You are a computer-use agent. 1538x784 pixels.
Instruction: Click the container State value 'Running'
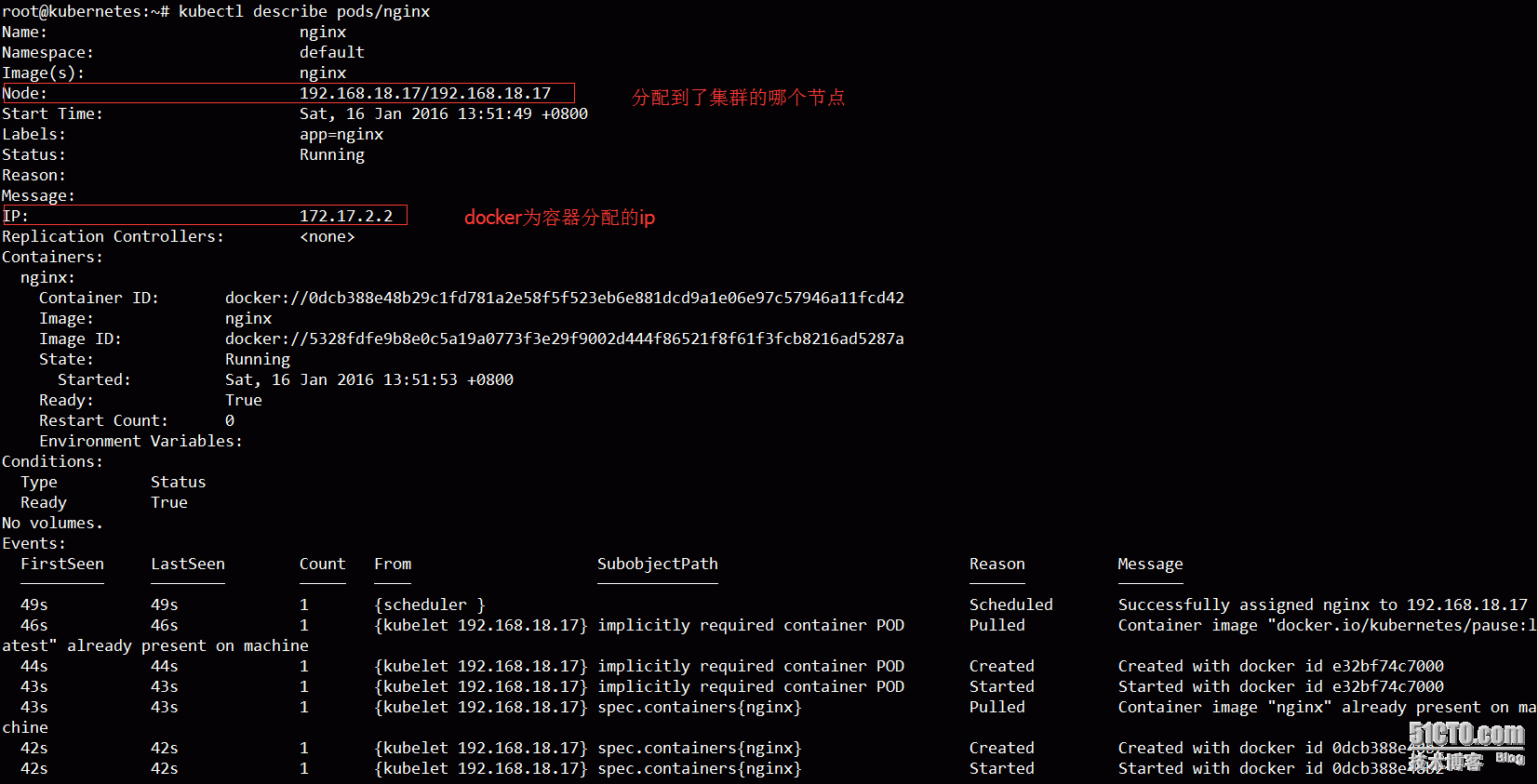pyautogui.click(x=258, y=360)
